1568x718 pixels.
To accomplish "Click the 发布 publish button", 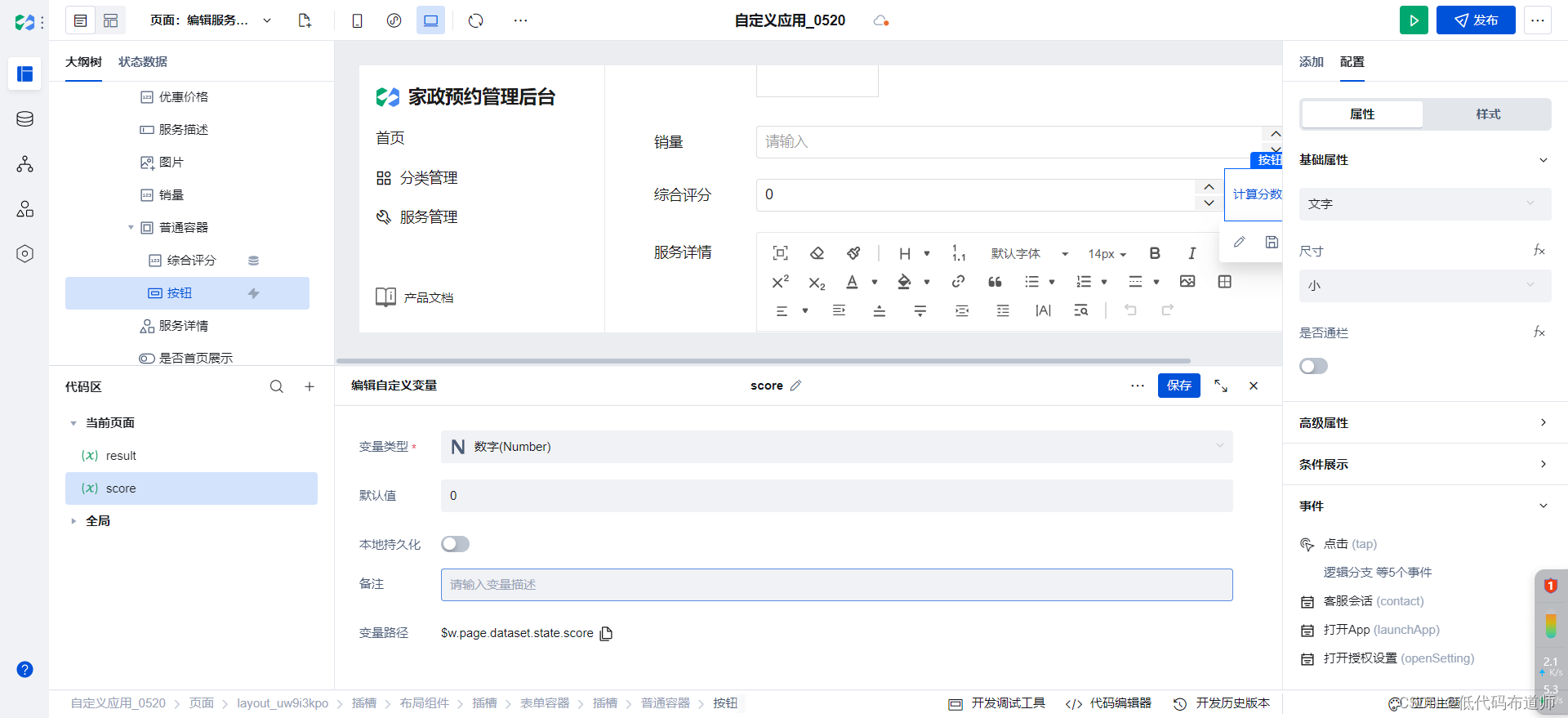I will (x=1476, y=20).
